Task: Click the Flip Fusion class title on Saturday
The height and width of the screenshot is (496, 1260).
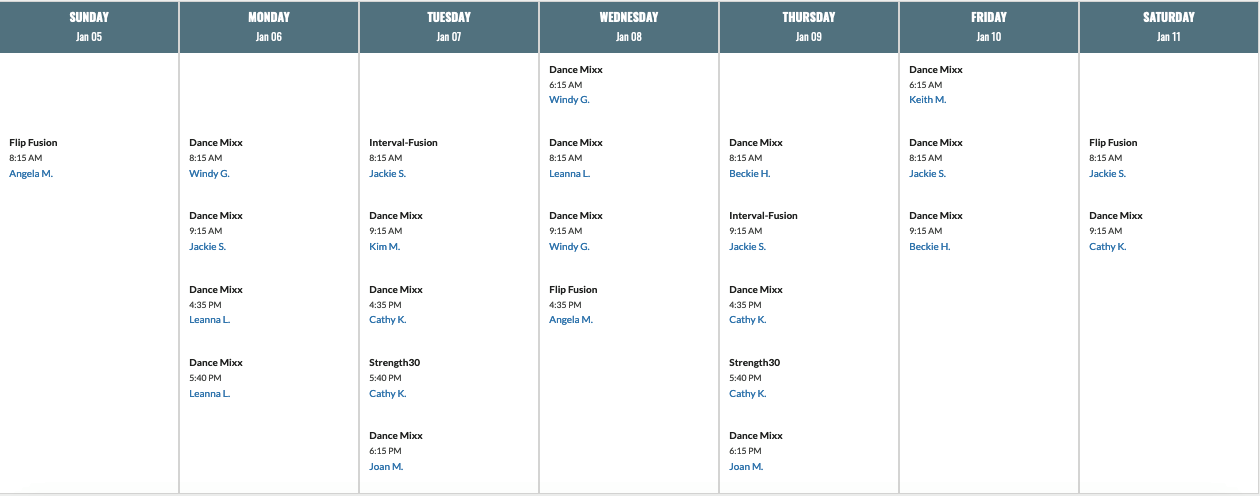Action: [1113, 142]
